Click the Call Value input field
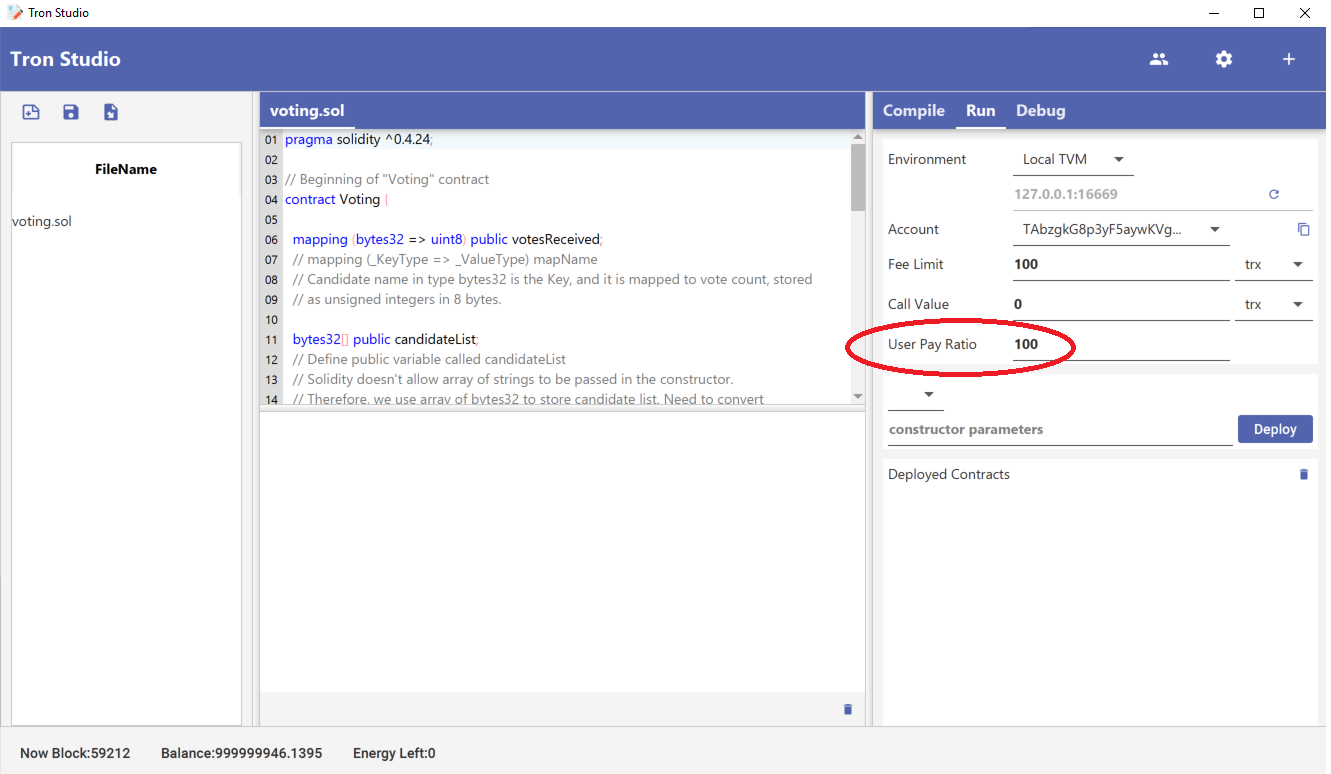 [x=1121, y=305]
